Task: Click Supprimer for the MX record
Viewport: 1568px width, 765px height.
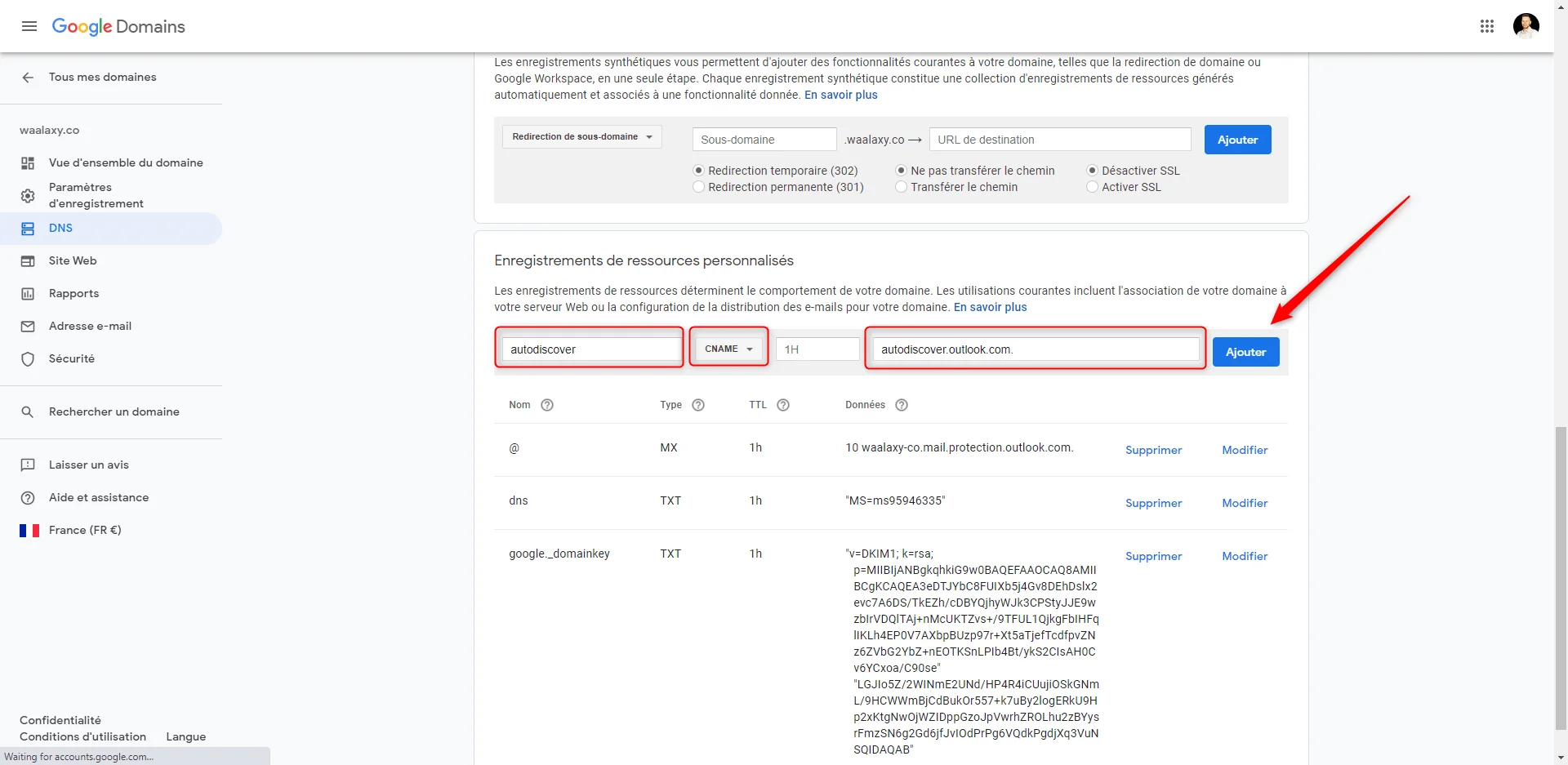Action: (x=1153, y=450)
